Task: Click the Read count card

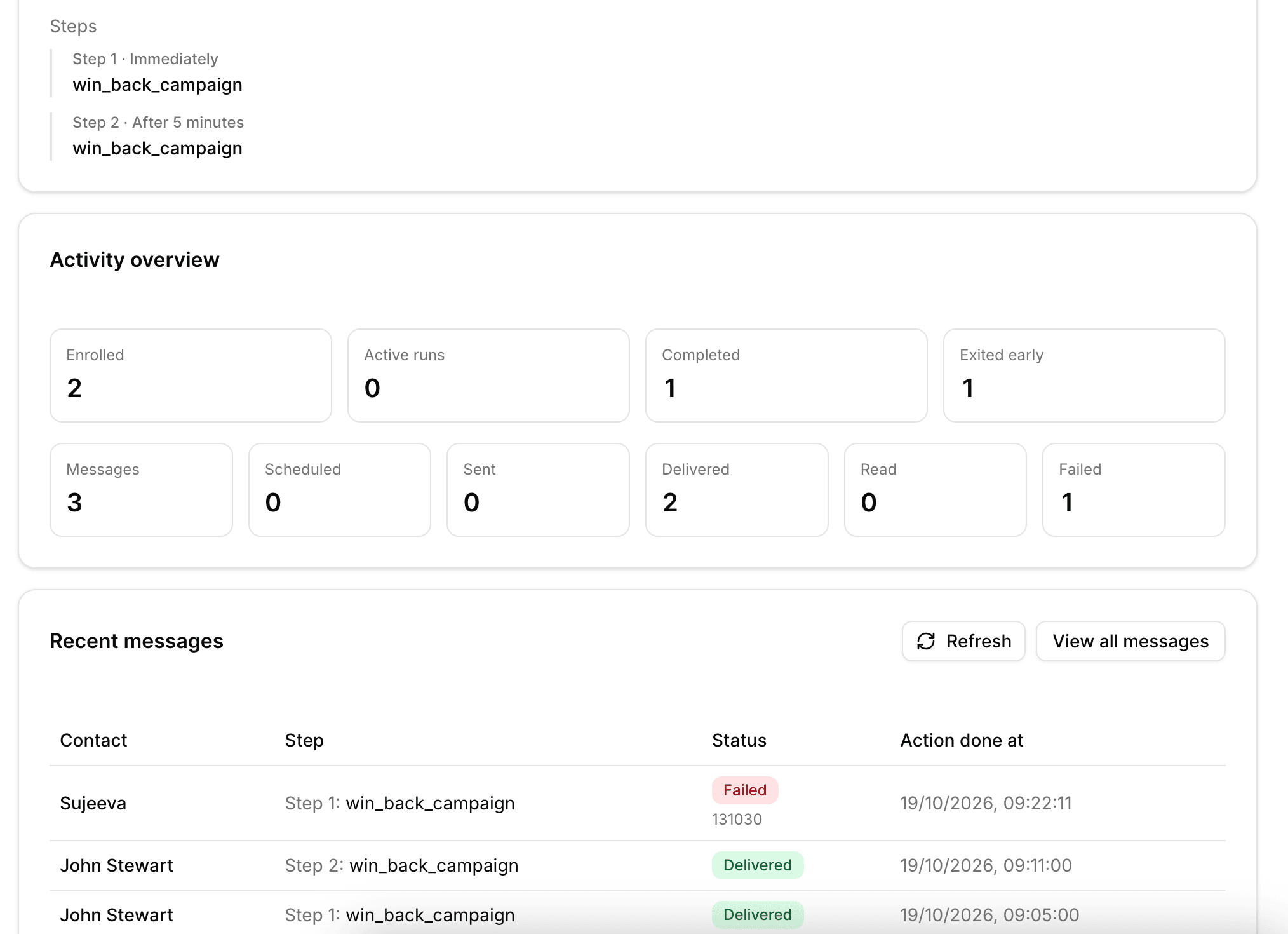Action: point(936,490)
